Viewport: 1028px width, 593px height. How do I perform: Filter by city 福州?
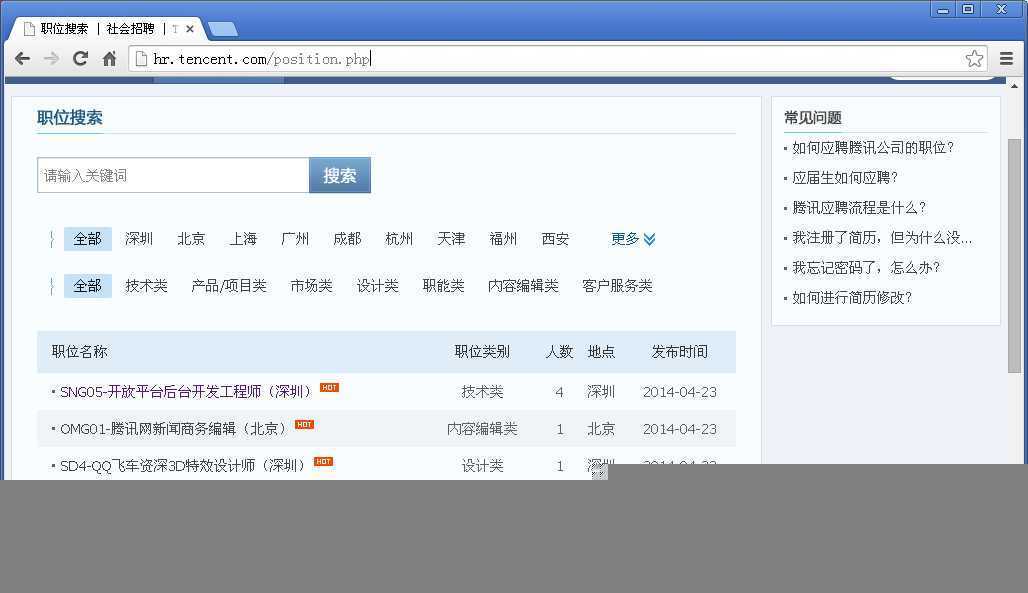tap(503, 239)
